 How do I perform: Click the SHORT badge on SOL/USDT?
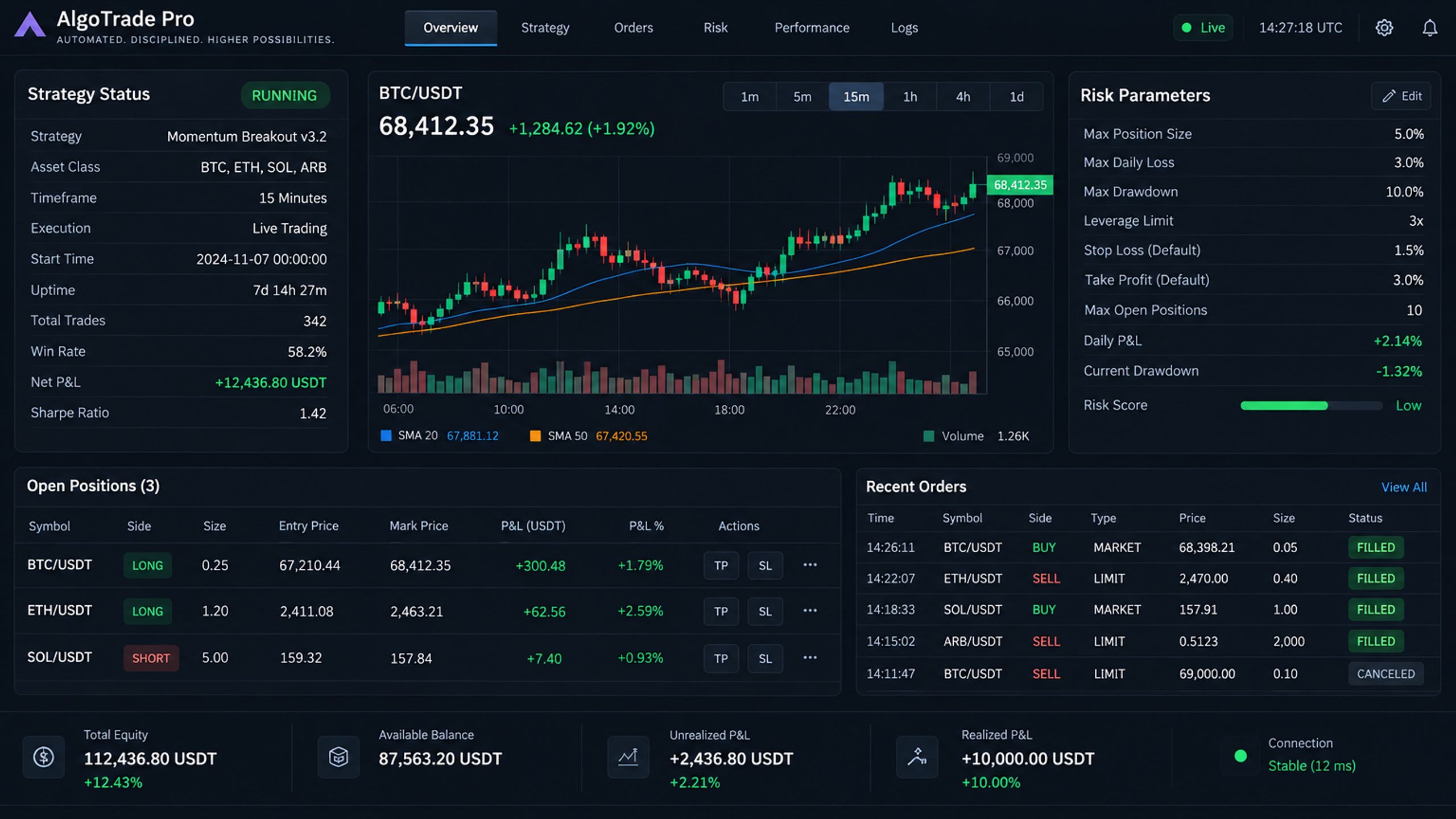click(151, 658)
